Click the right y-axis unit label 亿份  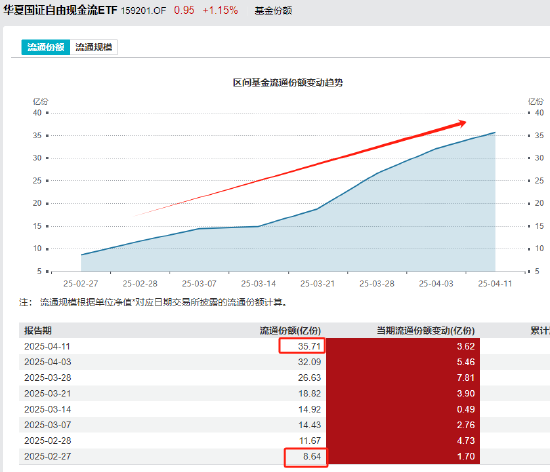click(x=536, y=102)
